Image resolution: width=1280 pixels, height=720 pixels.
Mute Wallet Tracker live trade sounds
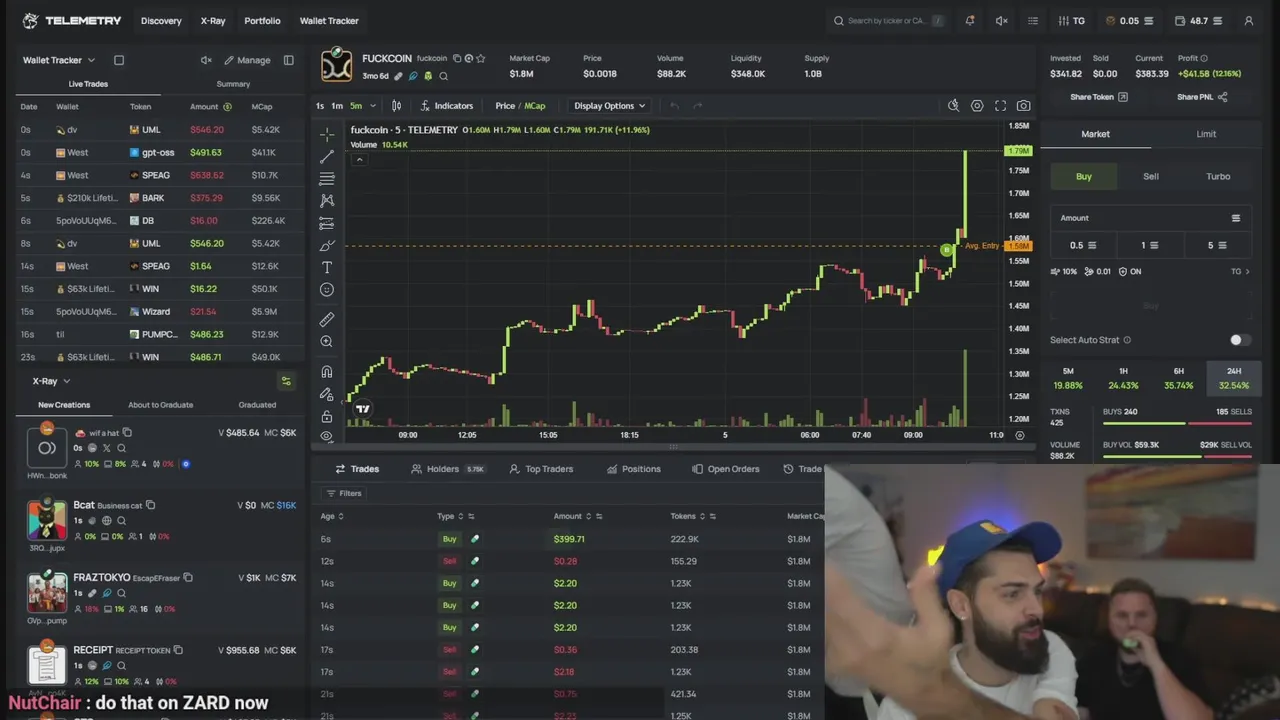point(206,60)
